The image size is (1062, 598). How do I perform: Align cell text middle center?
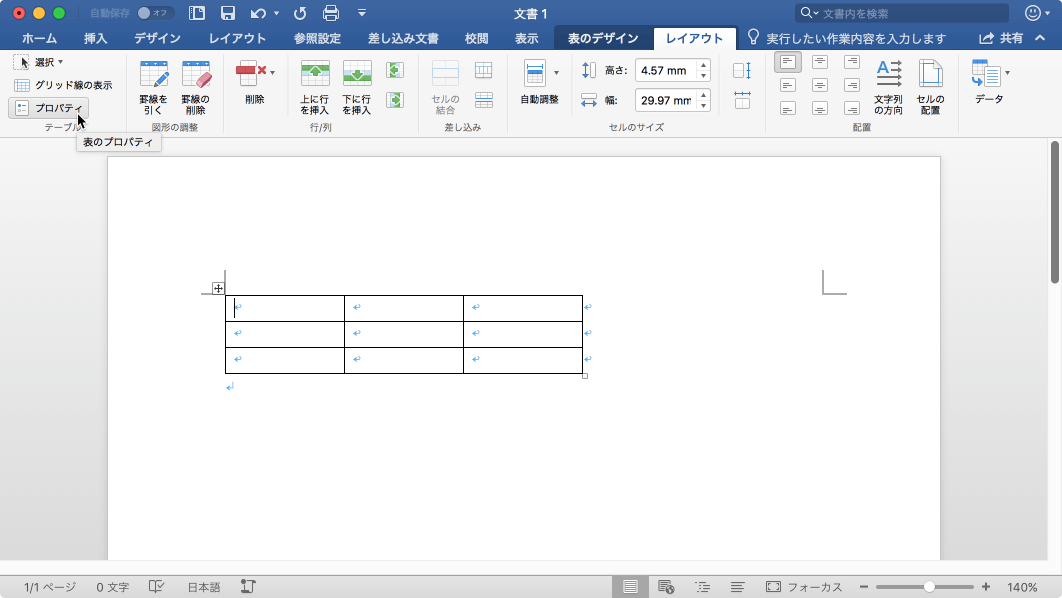coord(820,85)
